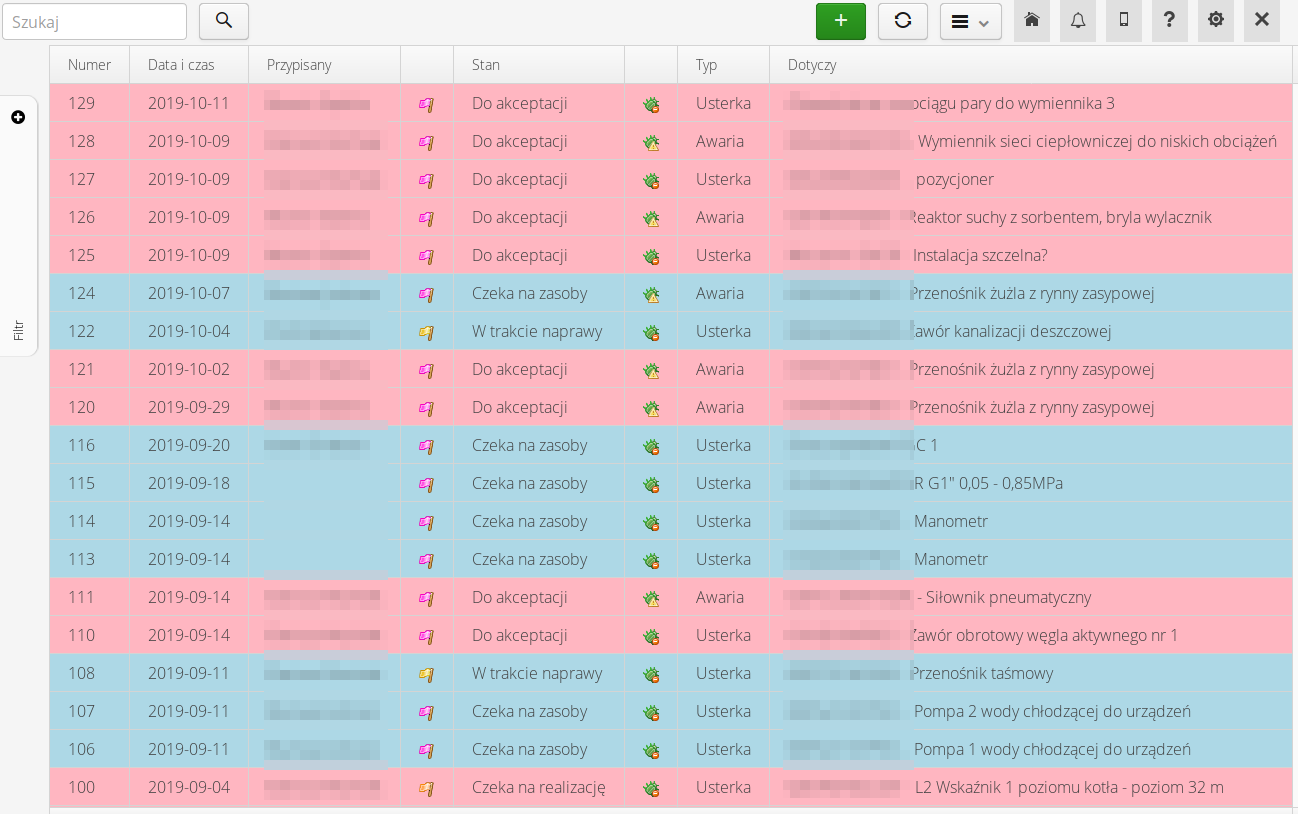Image resolution: width=1298 pixels, height=814 pixels.
Task: Open help with the question mark icon
Action: (x=1170, y=20)
